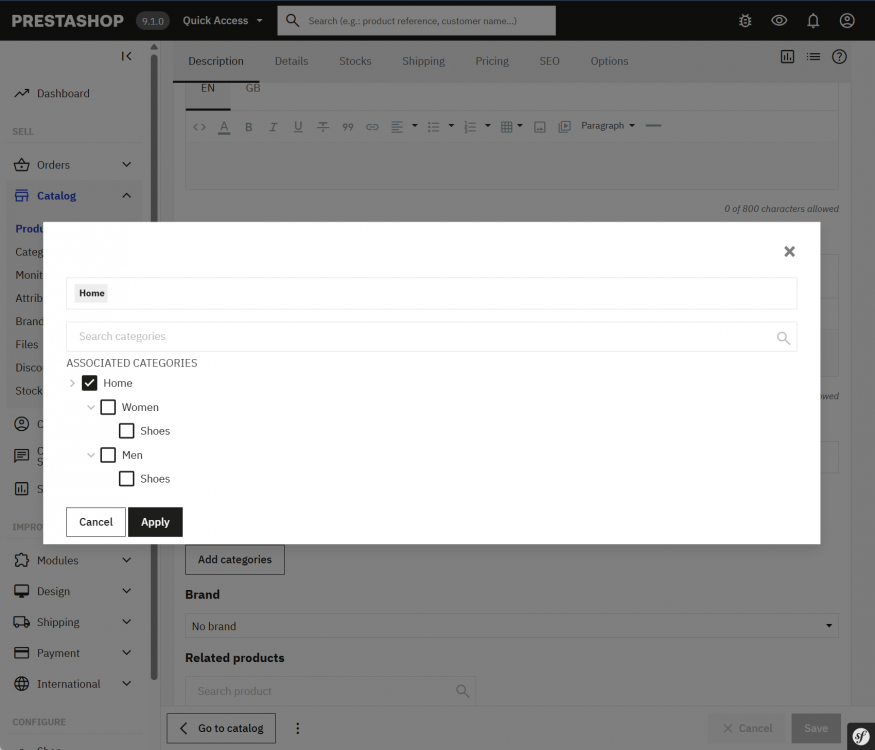Click the Add categories button
The width and height of the screenshot is (875, 750).
(235, 560)
